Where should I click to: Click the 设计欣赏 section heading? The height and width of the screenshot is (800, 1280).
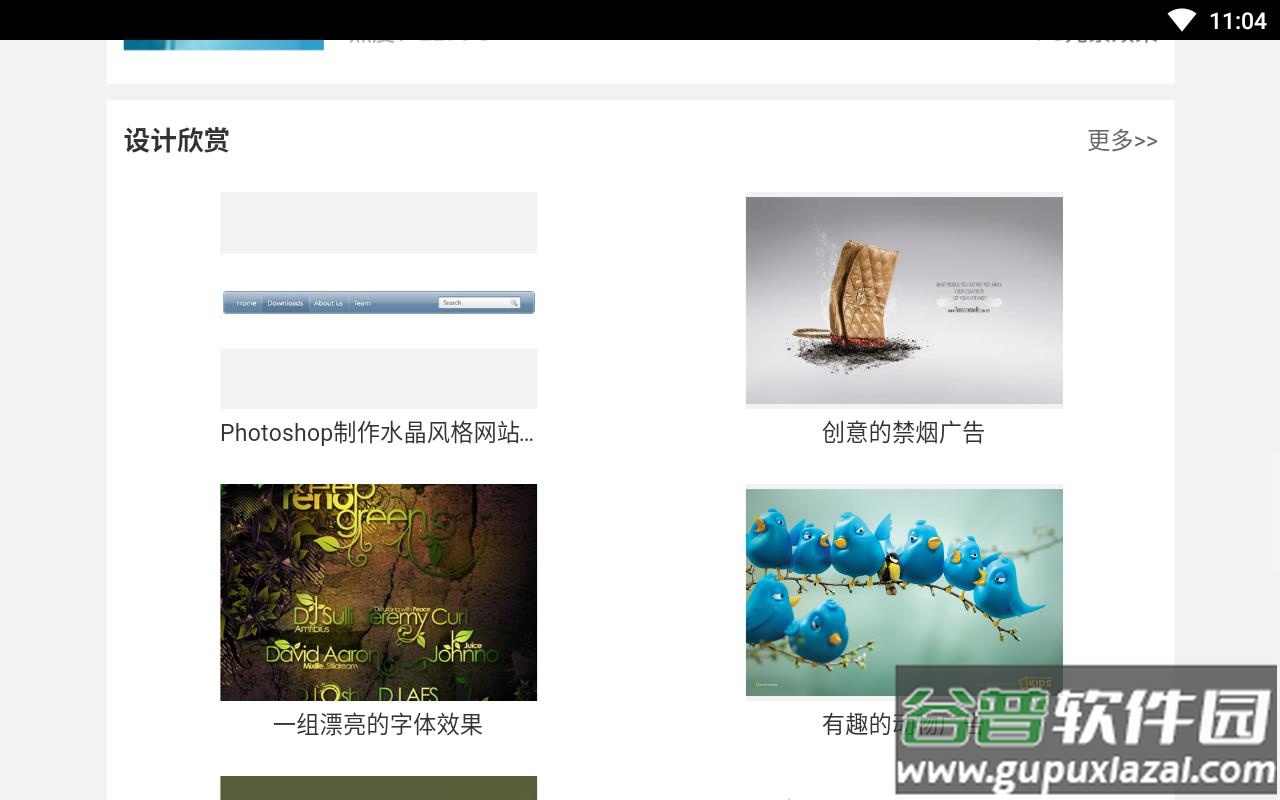pyautogui.click(x=177, y=140)
